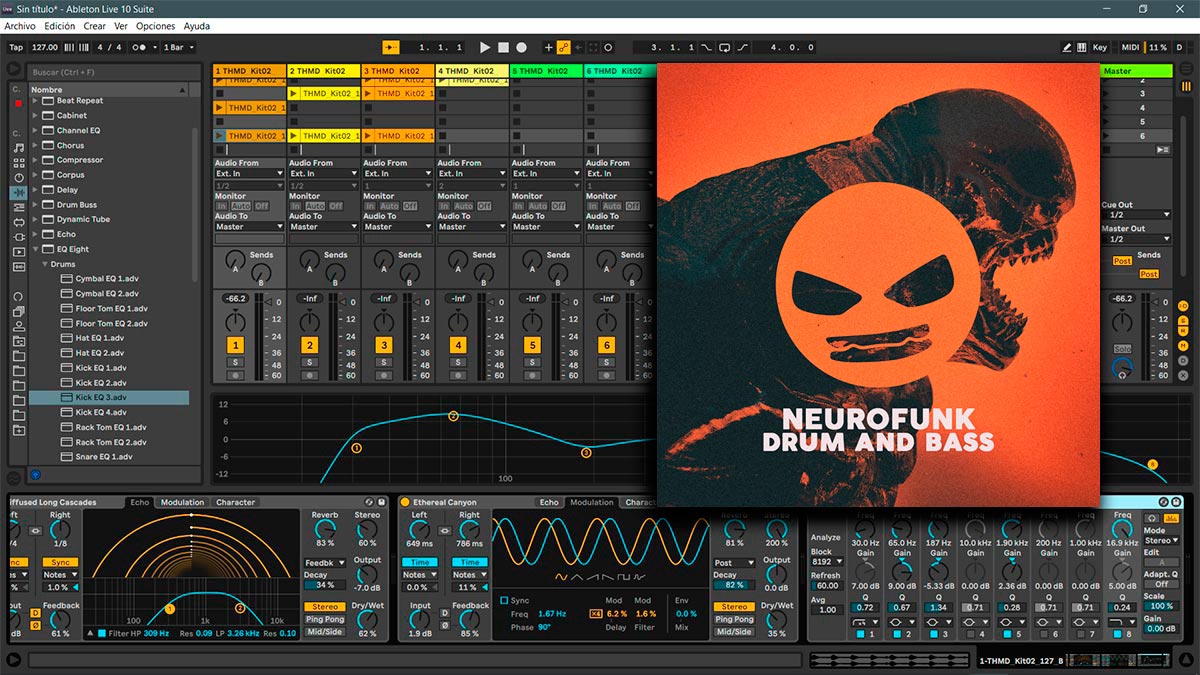Click the Arrangement Record button
Screen dimensions: 1200x675
click(x=521, y=47)
